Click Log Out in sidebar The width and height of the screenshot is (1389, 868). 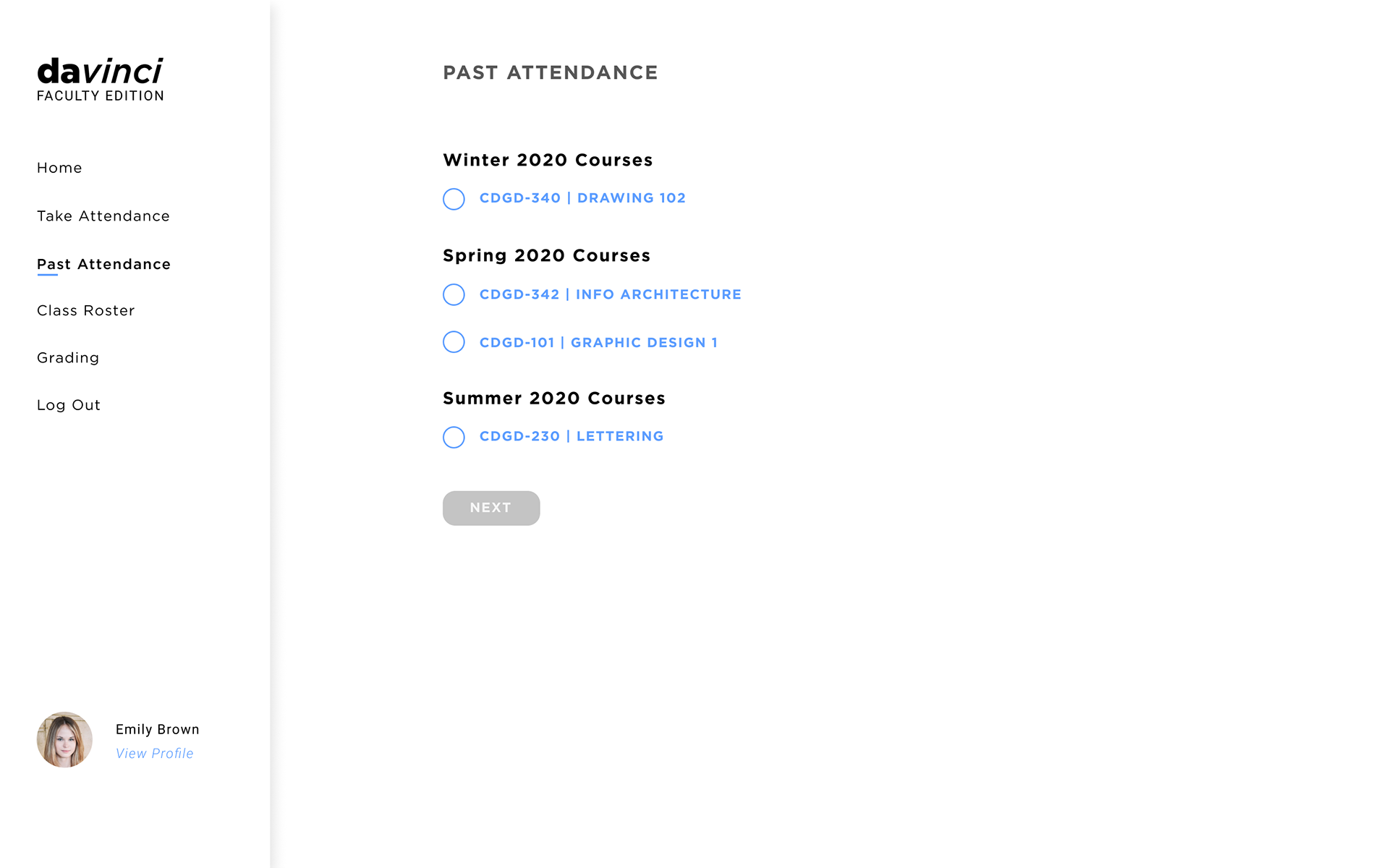click(x=69, y=405)
